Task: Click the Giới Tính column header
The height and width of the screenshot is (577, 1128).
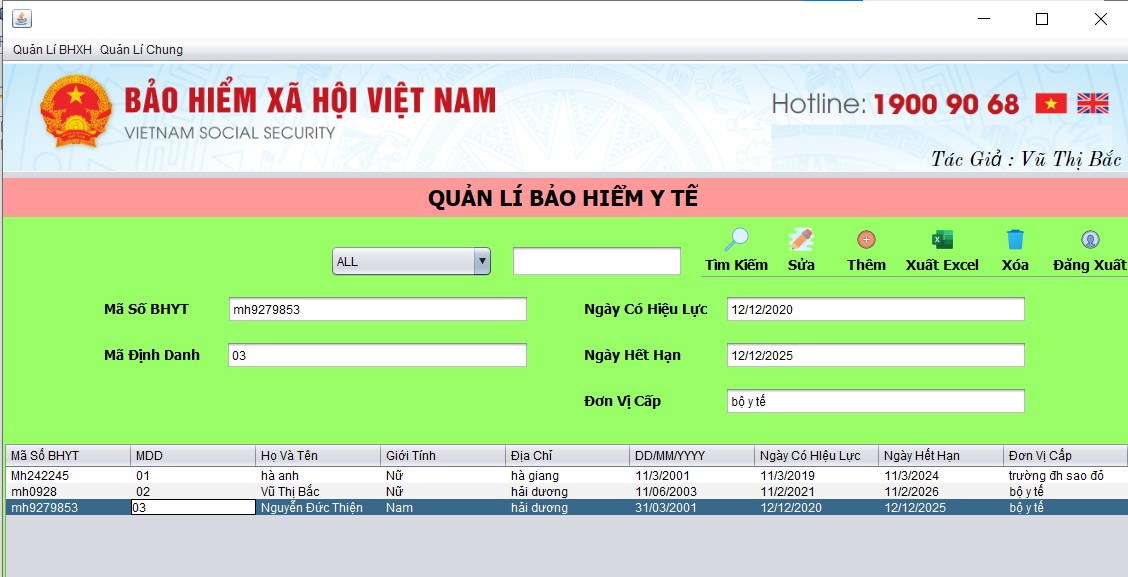Action: 443,455
